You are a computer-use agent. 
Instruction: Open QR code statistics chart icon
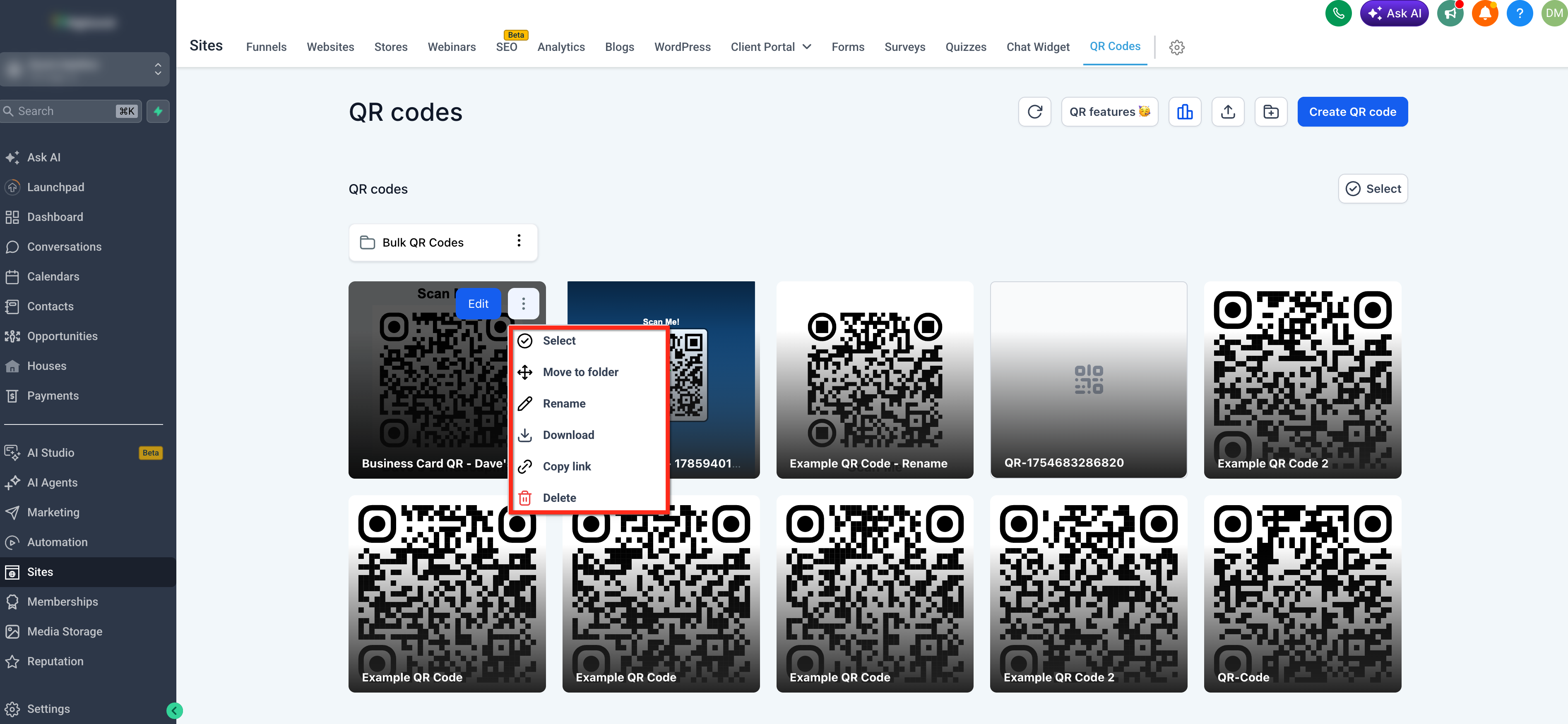click(x=1185, y=112)
